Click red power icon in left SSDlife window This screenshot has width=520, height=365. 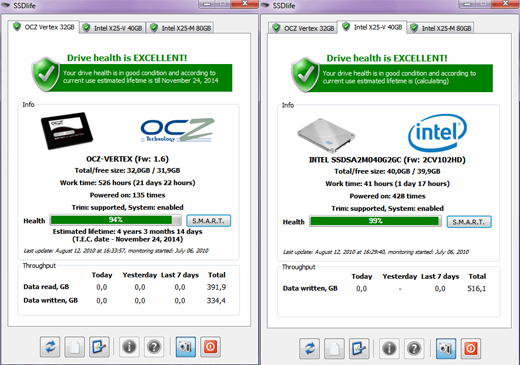coord(210,347)
